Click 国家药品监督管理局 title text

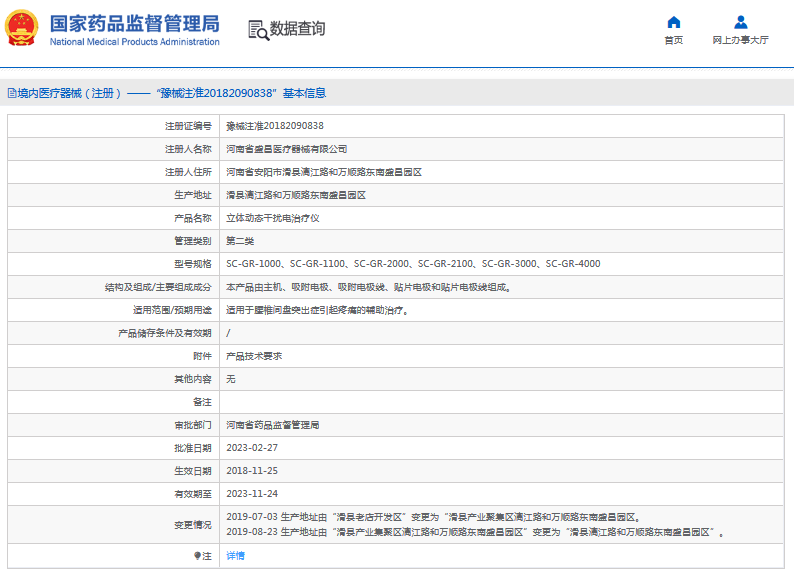tap(135, 24)
